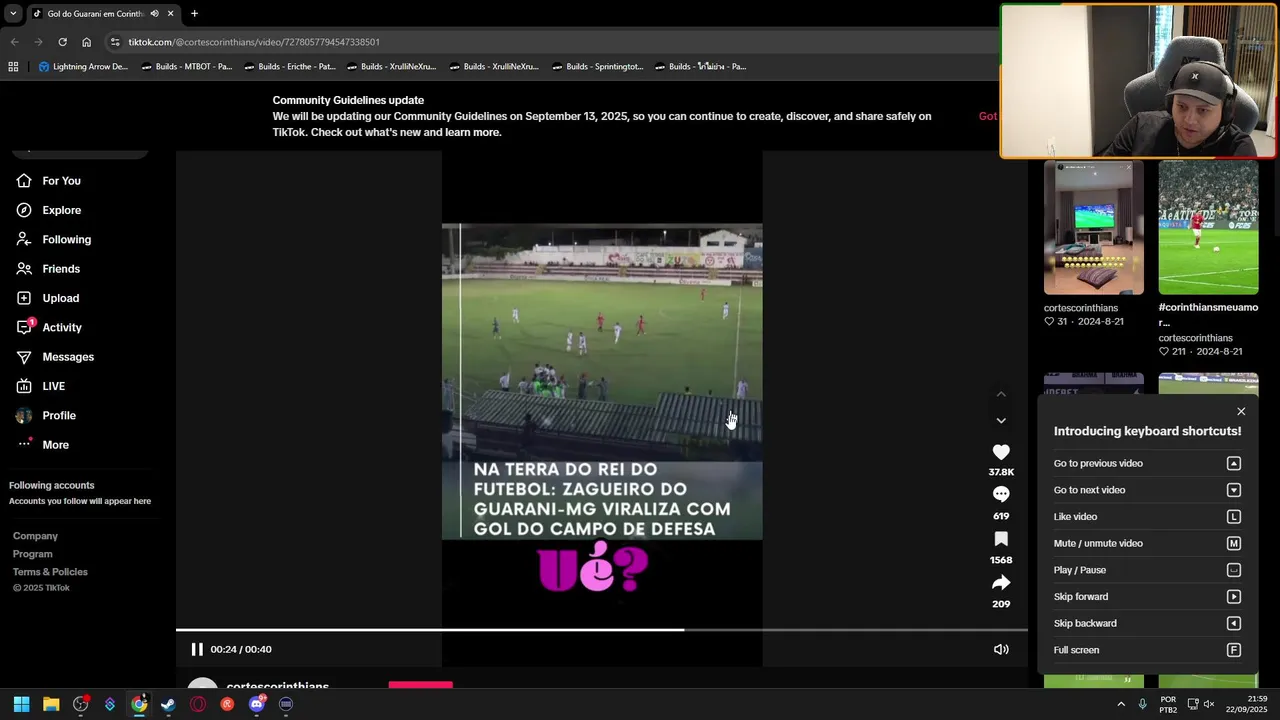This screenshot has height=720, width=1280.
Task: Switch the POR PTB2 input language
Action: coord(1168,704)
